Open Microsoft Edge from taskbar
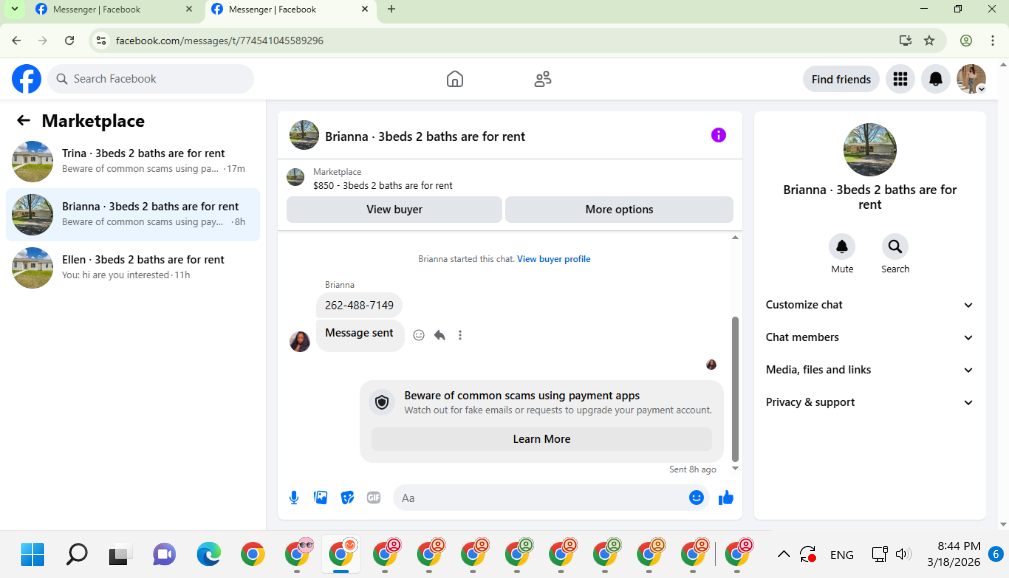Image resolution: width=1009 pixels, height=578 pixels. 208,554
